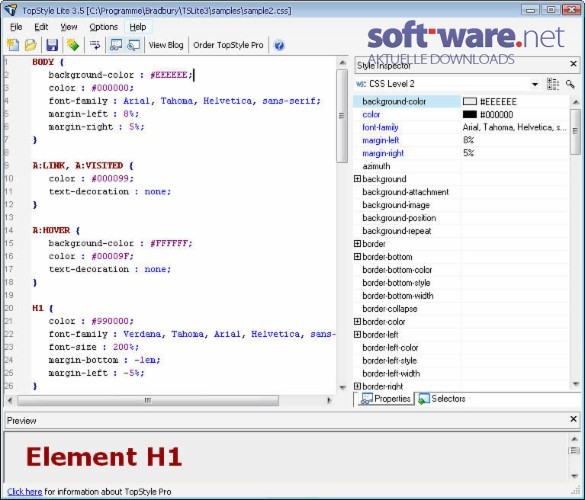Click the editor vertical scrollbar thumb
Image resolution: width=585 pixels, height=500 pixels.
341,116
